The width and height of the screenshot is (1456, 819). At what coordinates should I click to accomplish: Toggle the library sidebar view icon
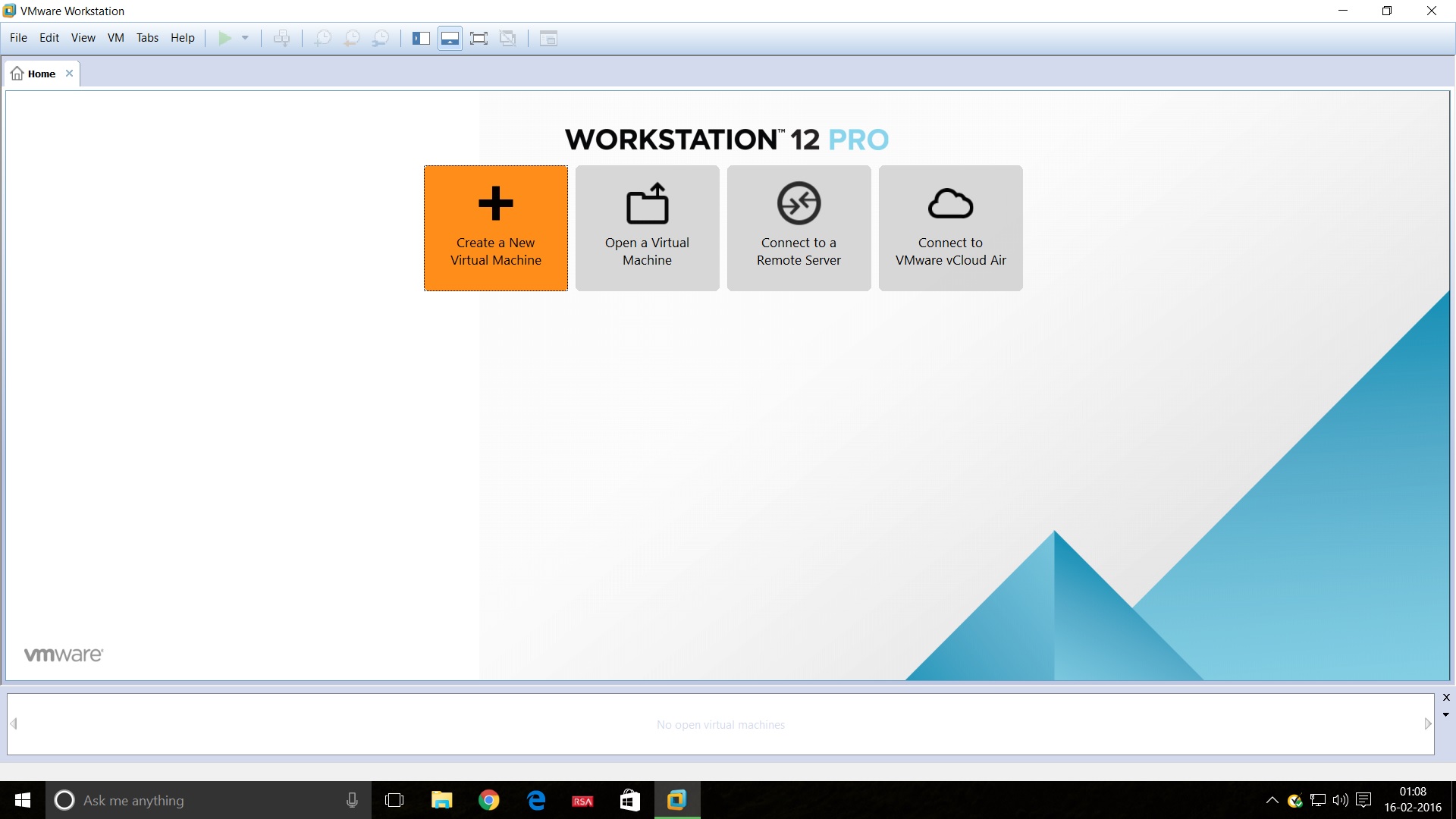pos(421,38)
